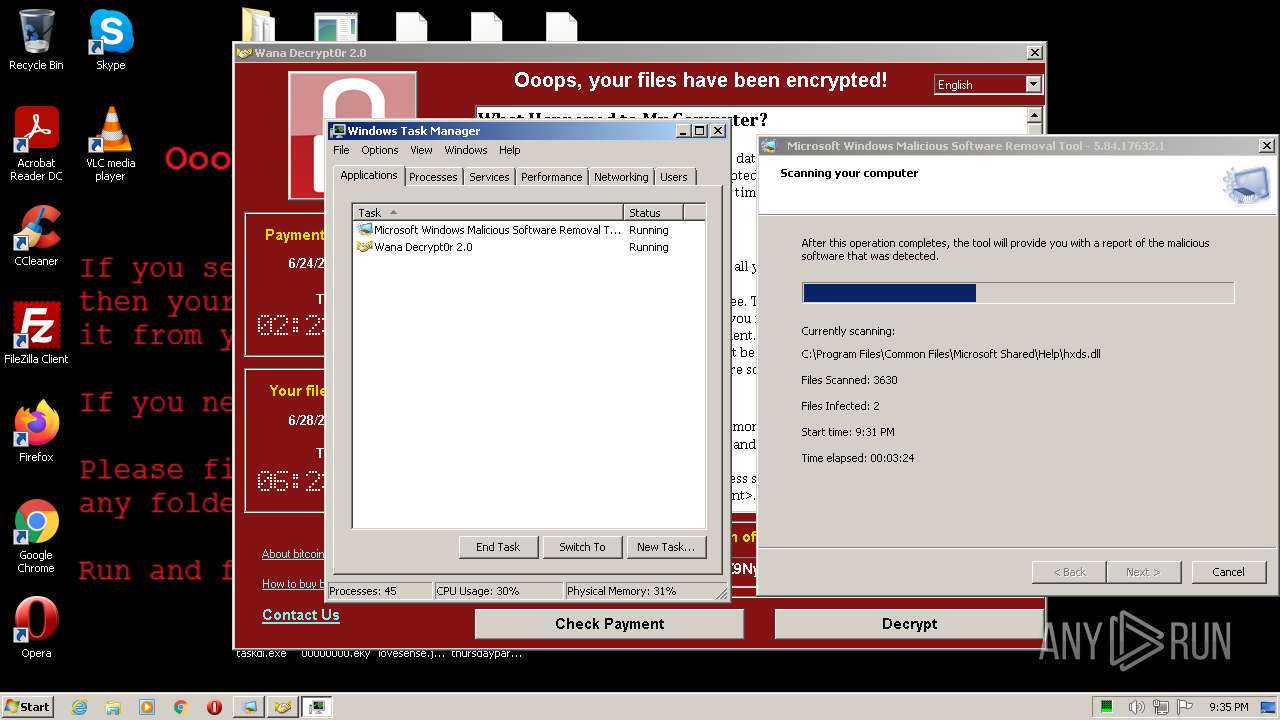The width and height of the screenshot is (1280, 720).
Task: Open the How to buy bitcoins link
Action: pos(295,584)
